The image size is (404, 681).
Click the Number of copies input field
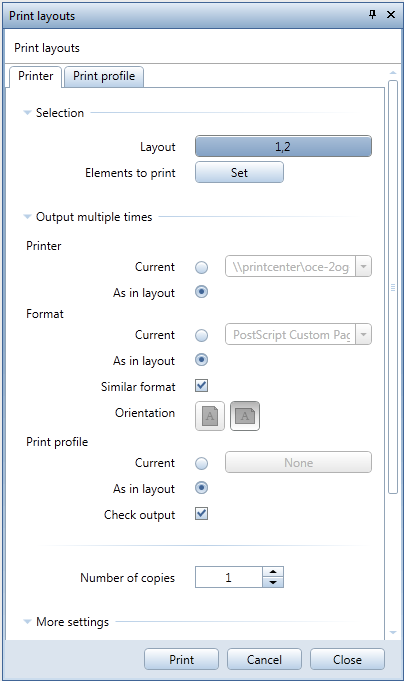228,577
